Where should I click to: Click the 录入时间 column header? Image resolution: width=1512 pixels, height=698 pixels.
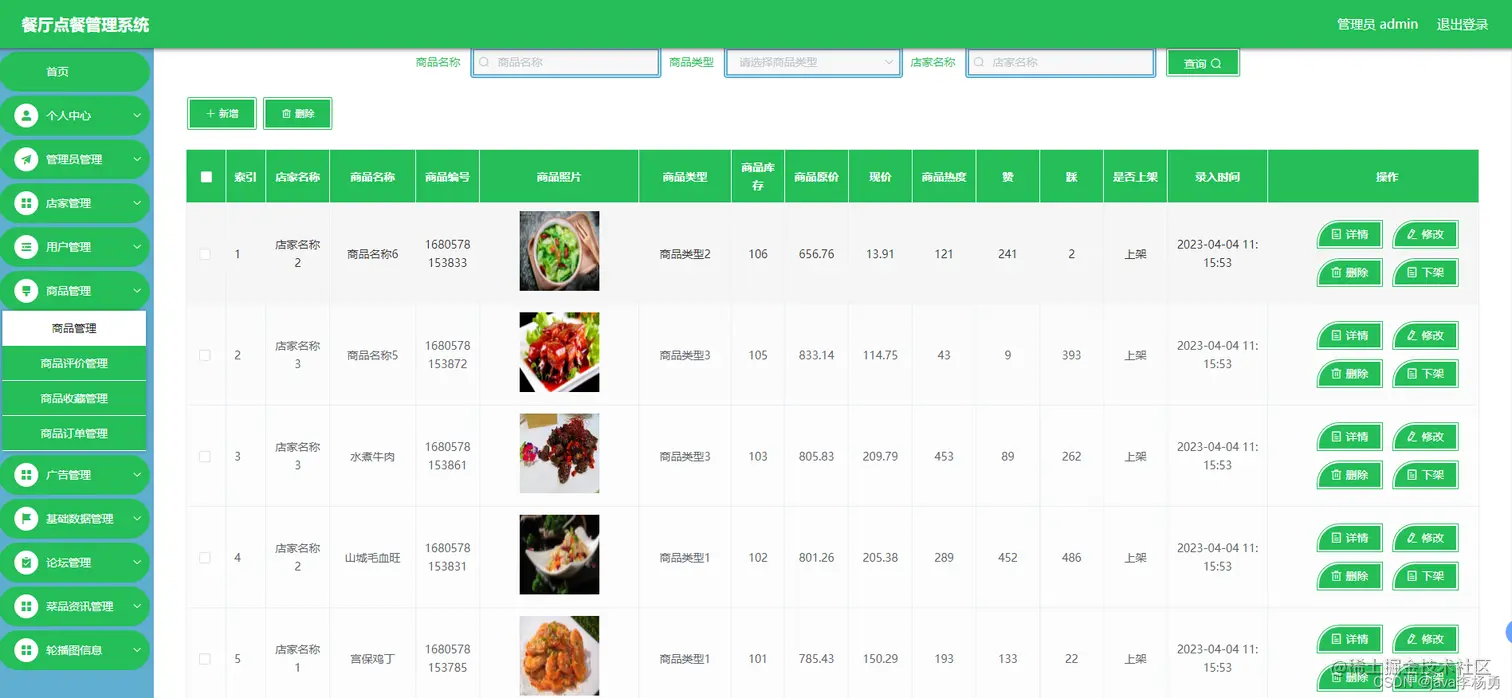1217,177
